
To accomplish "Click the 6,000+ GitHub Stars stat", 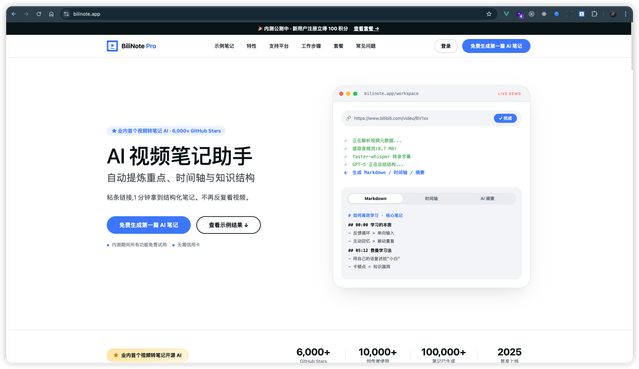I will pos(313,355).
